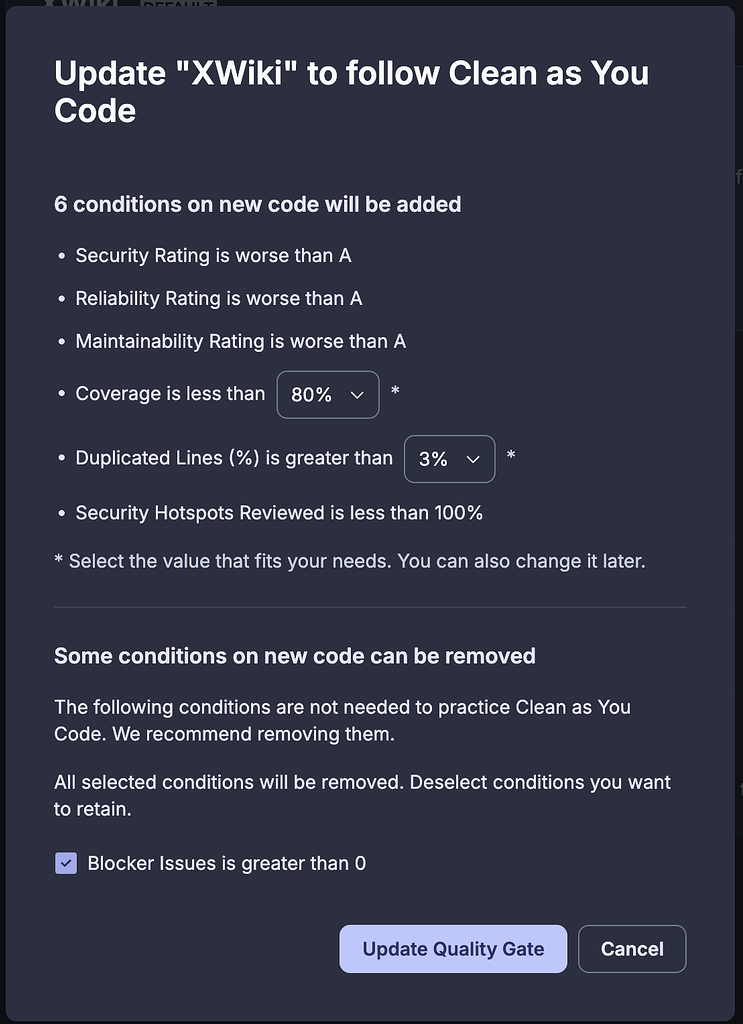Click the asterisk next to Coverage dropdown
The width and height of the screenshot is (743, 1024).
395,391
